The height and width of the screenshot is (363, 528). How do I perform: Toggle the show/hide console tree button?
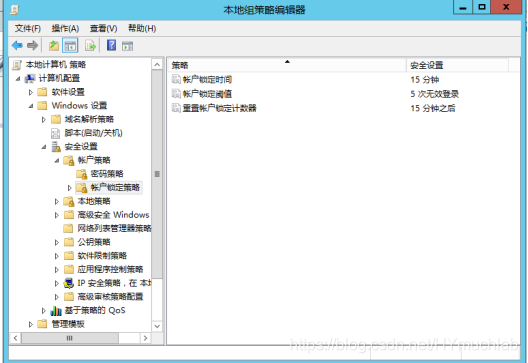click(70, 45)
